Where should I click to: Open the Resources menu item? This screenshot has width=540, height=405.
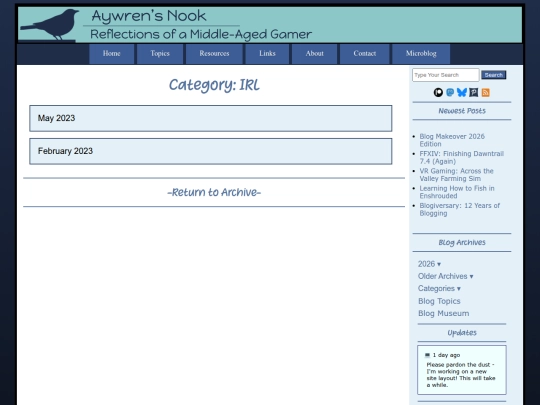pos(214,54)
